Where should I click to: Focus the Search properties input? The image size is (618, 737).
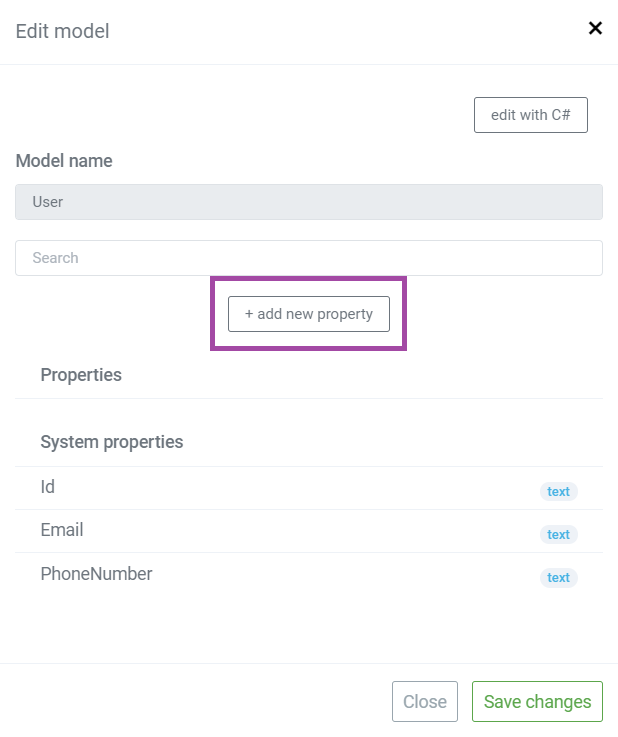click(x=309, y=258)
